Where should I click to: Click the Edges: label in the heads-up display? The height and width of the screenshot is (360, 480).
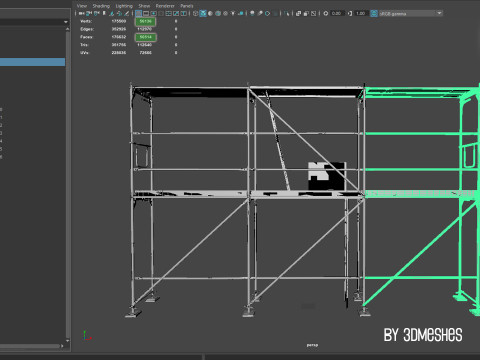pos(87,29)
